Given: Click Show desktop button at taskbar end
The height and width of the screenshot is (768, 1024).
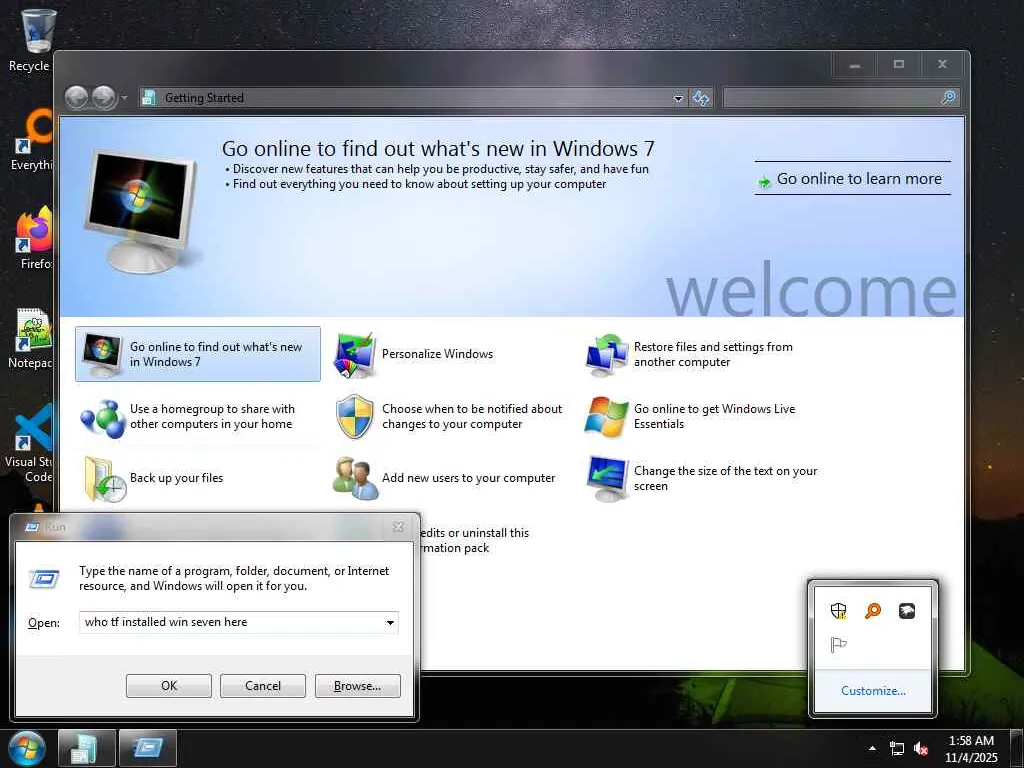Looking at the screenshot, I should 1017,748.
